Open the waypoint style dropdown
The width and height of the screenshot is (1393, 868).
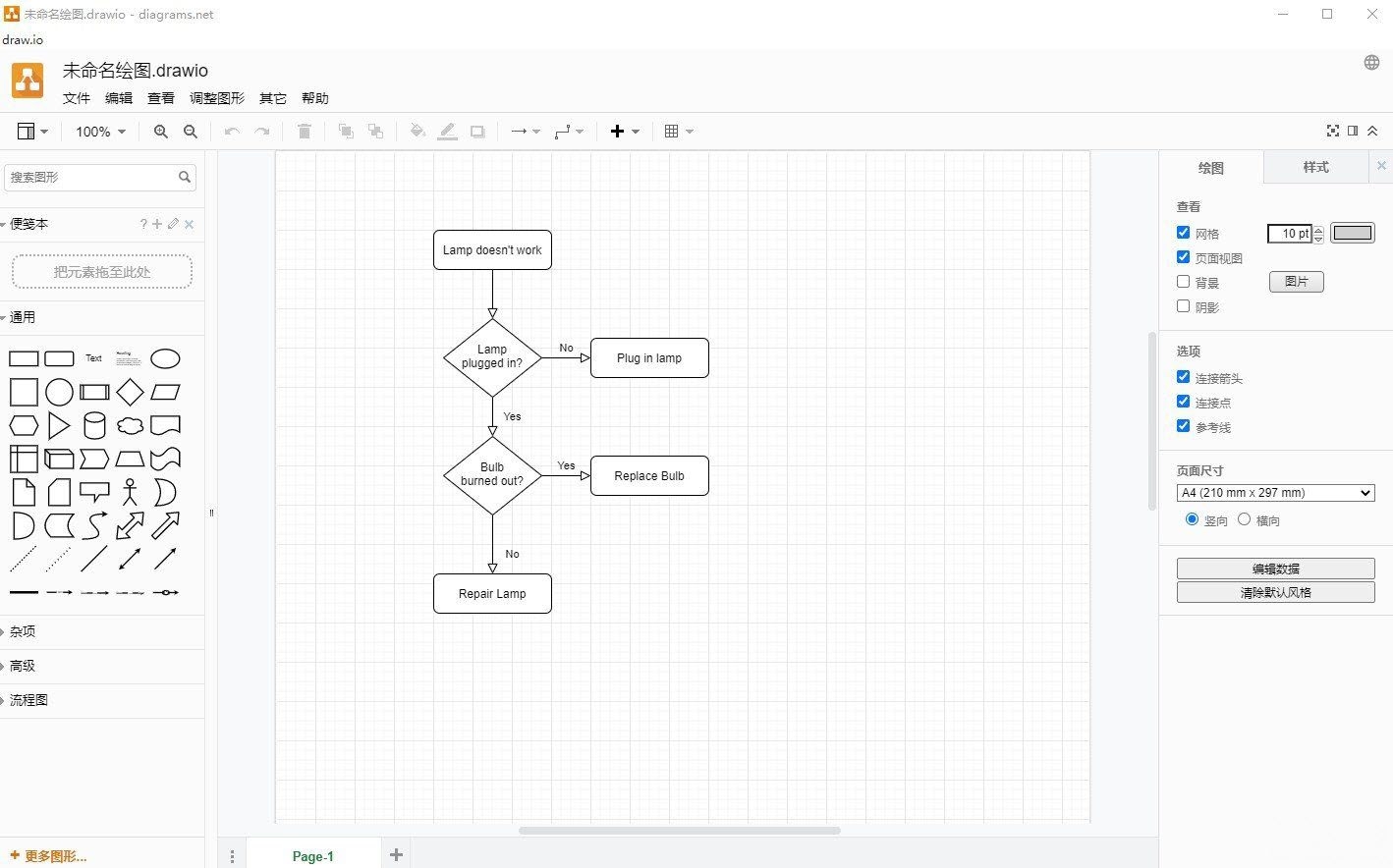pyautogui.click(x=569, y=132)
